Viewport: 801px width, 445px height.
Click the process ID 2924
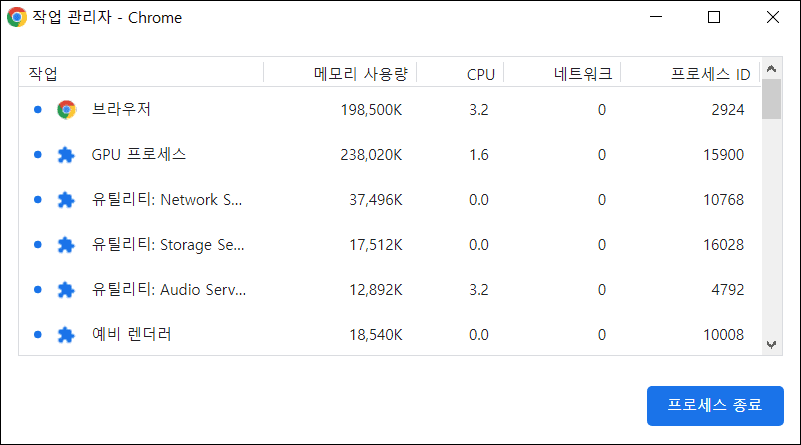pos(727,110)
